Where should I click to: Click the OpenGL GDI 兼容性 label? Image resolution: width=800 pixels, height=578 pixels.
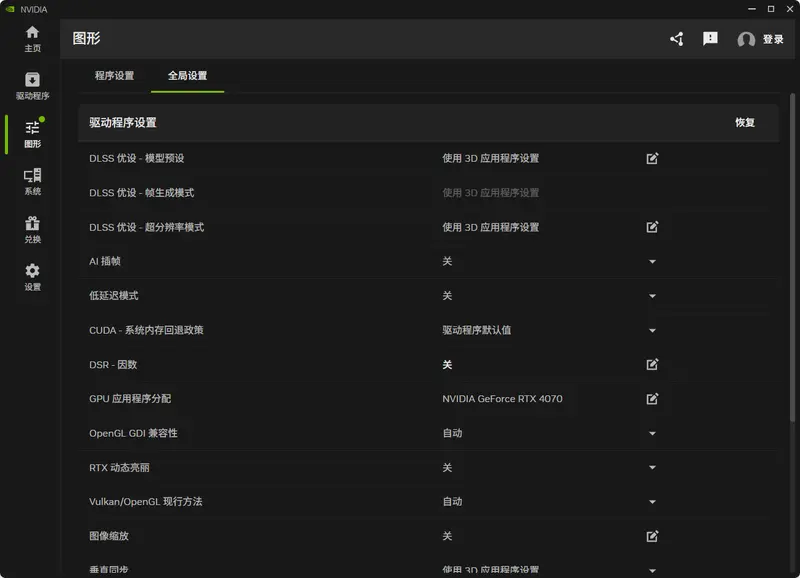pyautogui.click(x=133, y=433)
